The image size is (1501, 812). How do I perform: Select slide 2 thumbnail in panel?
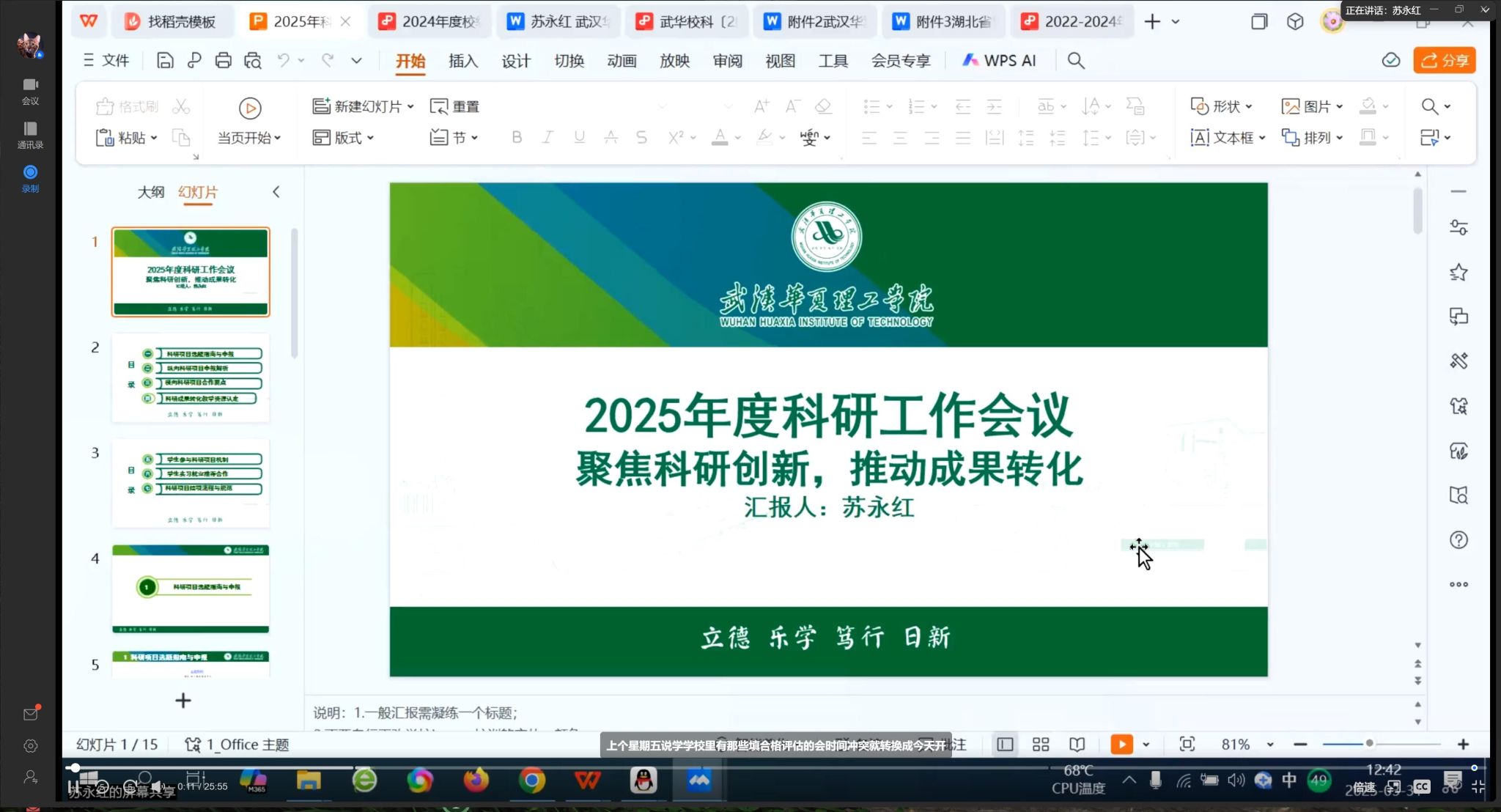pos(191,377)
